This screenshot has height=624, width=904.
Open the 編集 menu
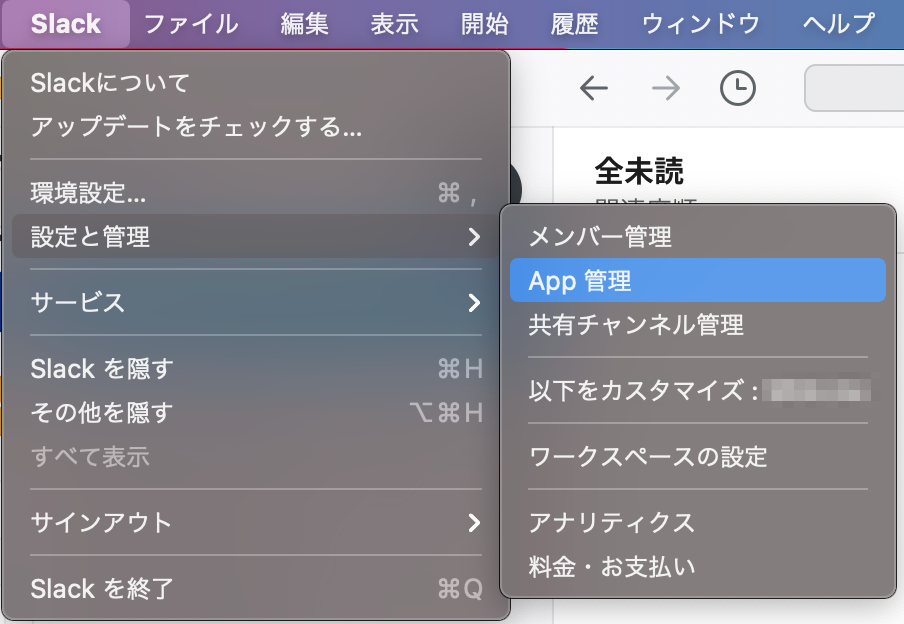coord(304,24)
